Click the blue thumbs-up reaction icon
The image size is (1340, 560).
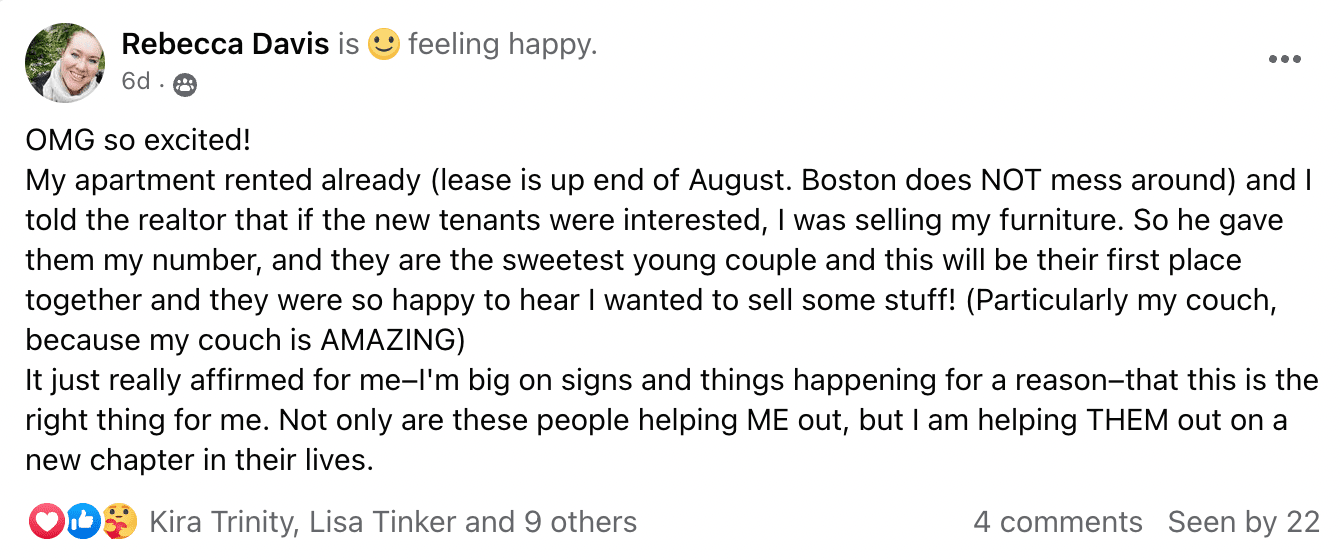pyautogui.click(x=84, y=521)
